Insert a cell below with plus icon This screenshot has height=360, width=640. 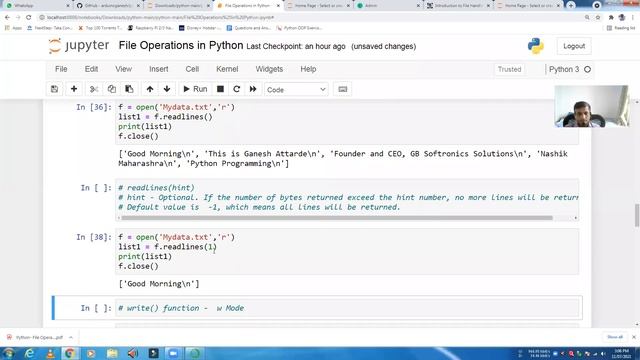pos(74,89)
